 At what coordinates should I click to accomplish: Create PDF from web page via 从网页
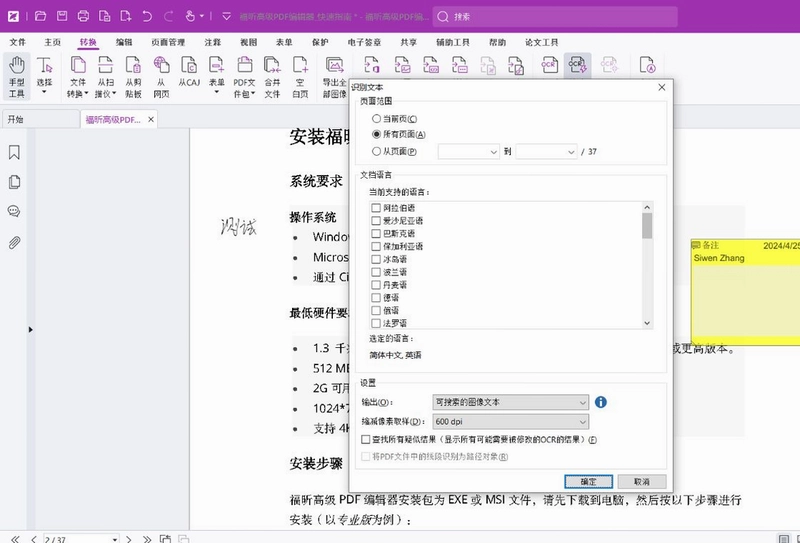click(x=161, y=77)
